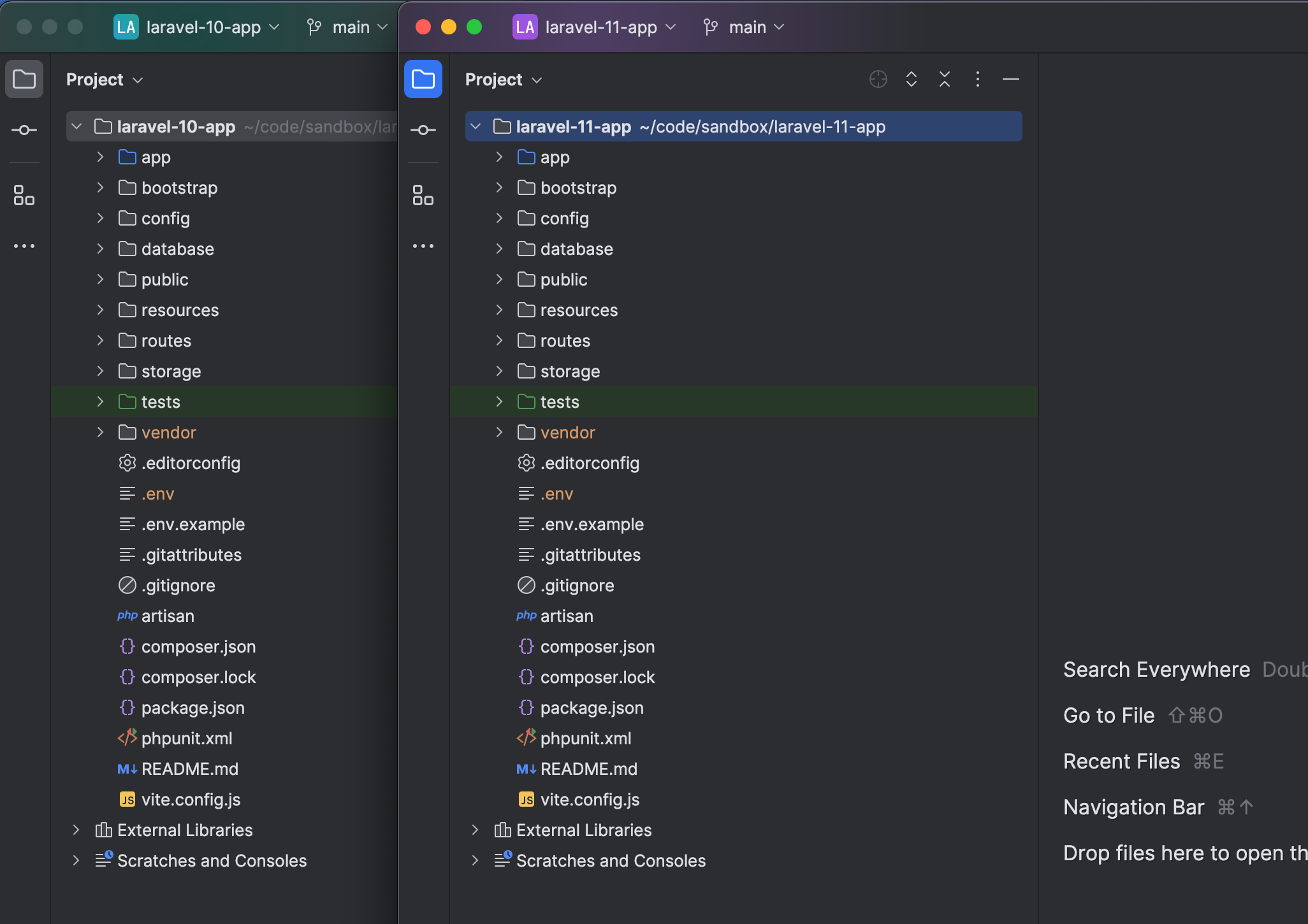The image size is (1308, 924).
Task: Open Structure tool window in laravel-11-app
Action: 423,195
